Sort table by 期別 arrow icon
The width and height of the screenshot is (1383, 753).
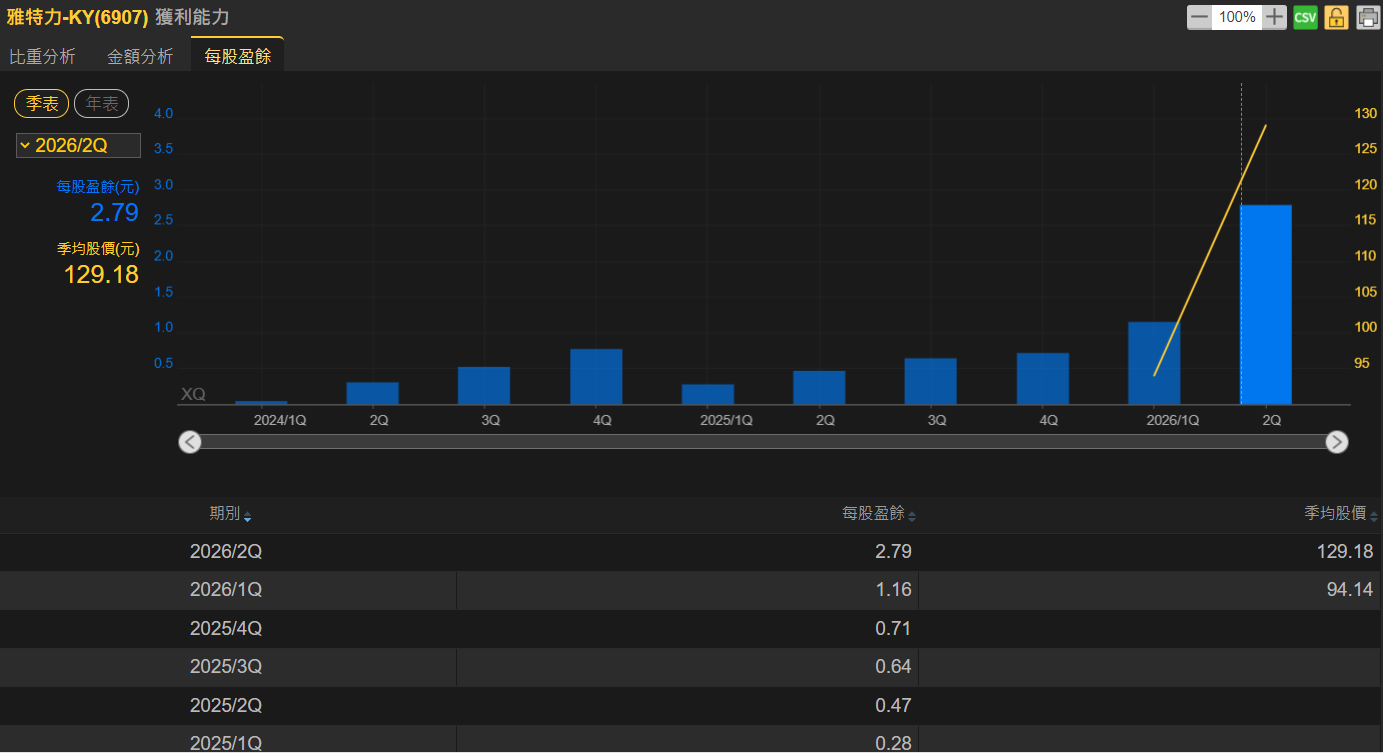click(x=248, y=516)
